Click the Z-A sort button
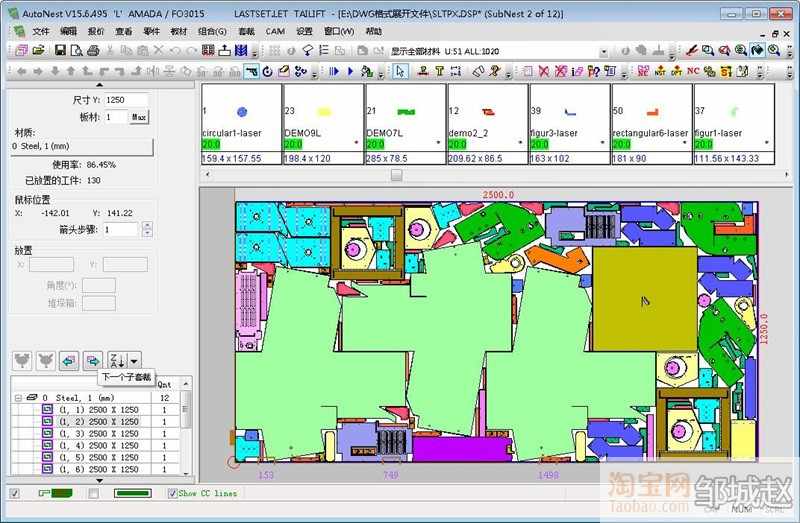Image resolution: width=800 pixels, height=523 pixels. (x=117, y=361)
